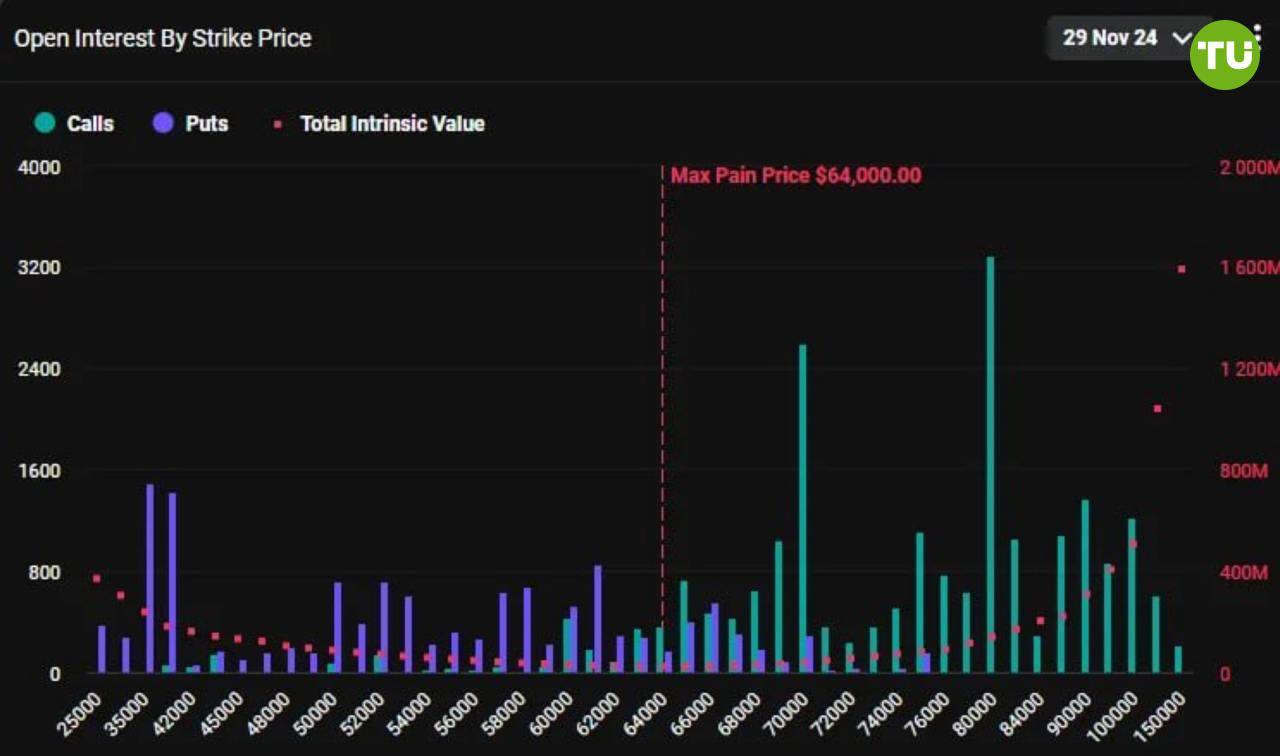Select the Open Interest By Strike Price title
1280x756 pixels.
pyautogui.click(x=163, y=38)
